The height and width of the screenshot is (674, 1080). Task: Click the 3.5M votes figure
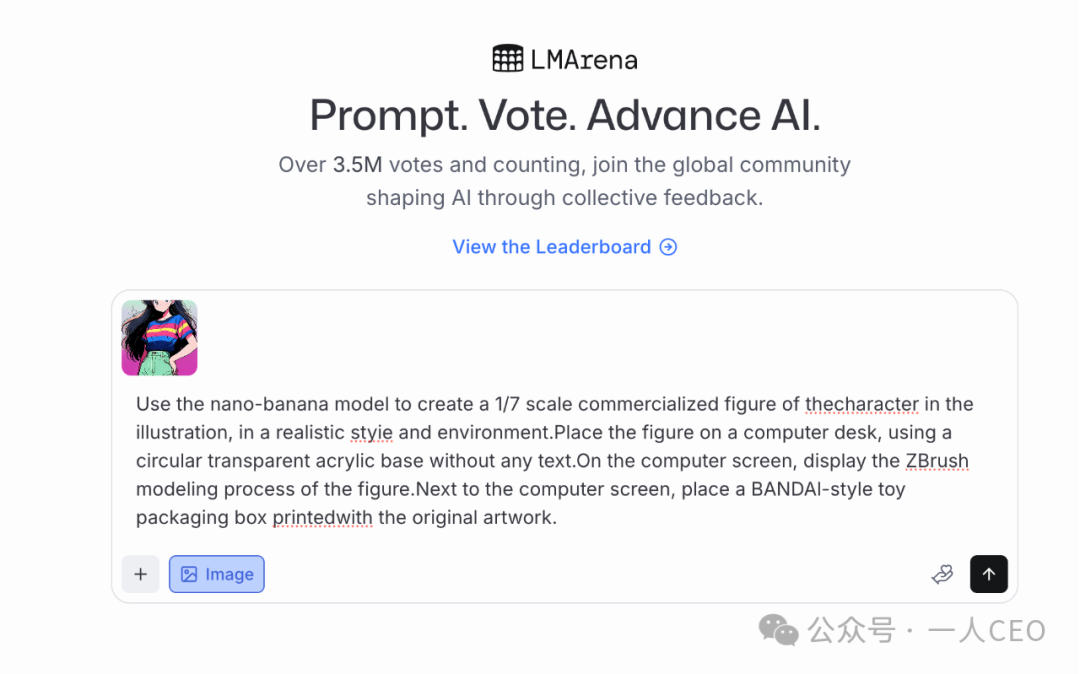click(x=357, y=165)
